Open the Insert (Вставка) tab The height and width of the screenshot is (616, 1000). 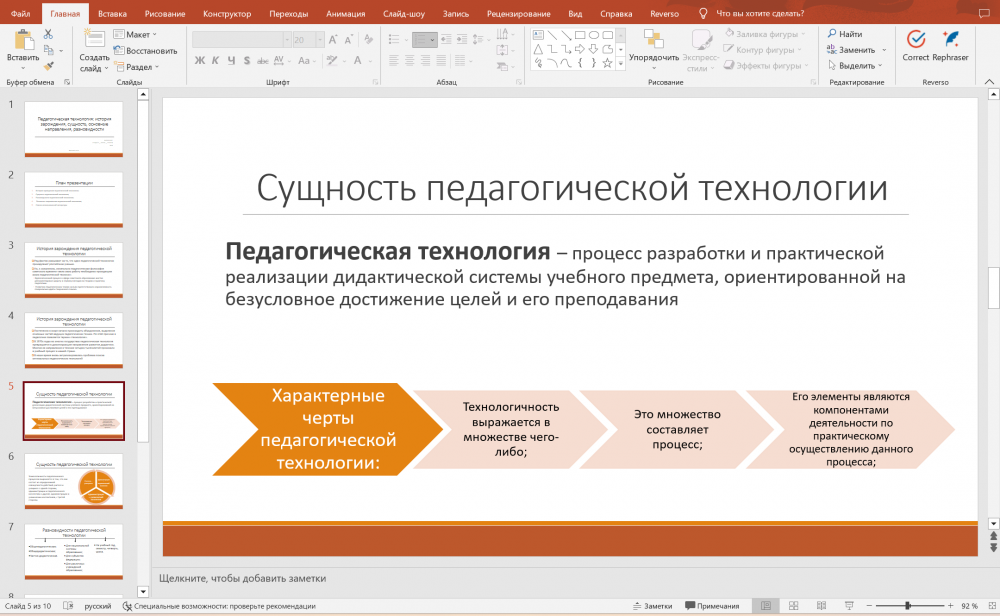(x=113, y=14)
